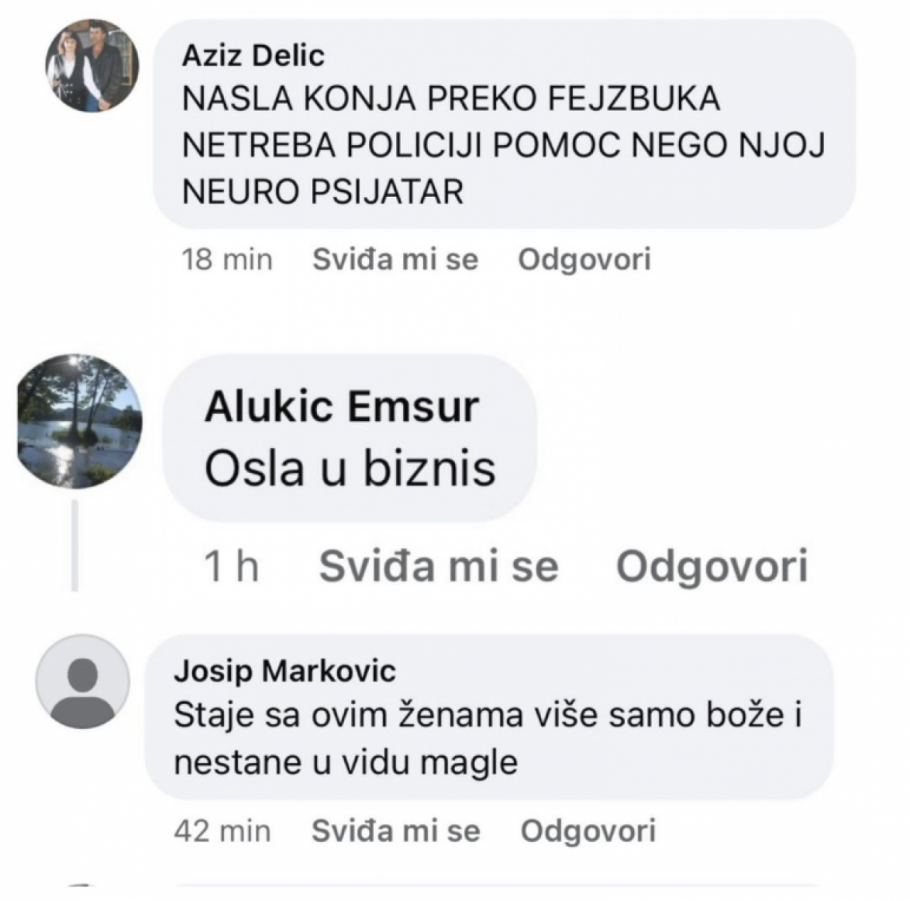Open the 42 min timestamp
This screenshot has height=901, width=910.
point(222,831)
